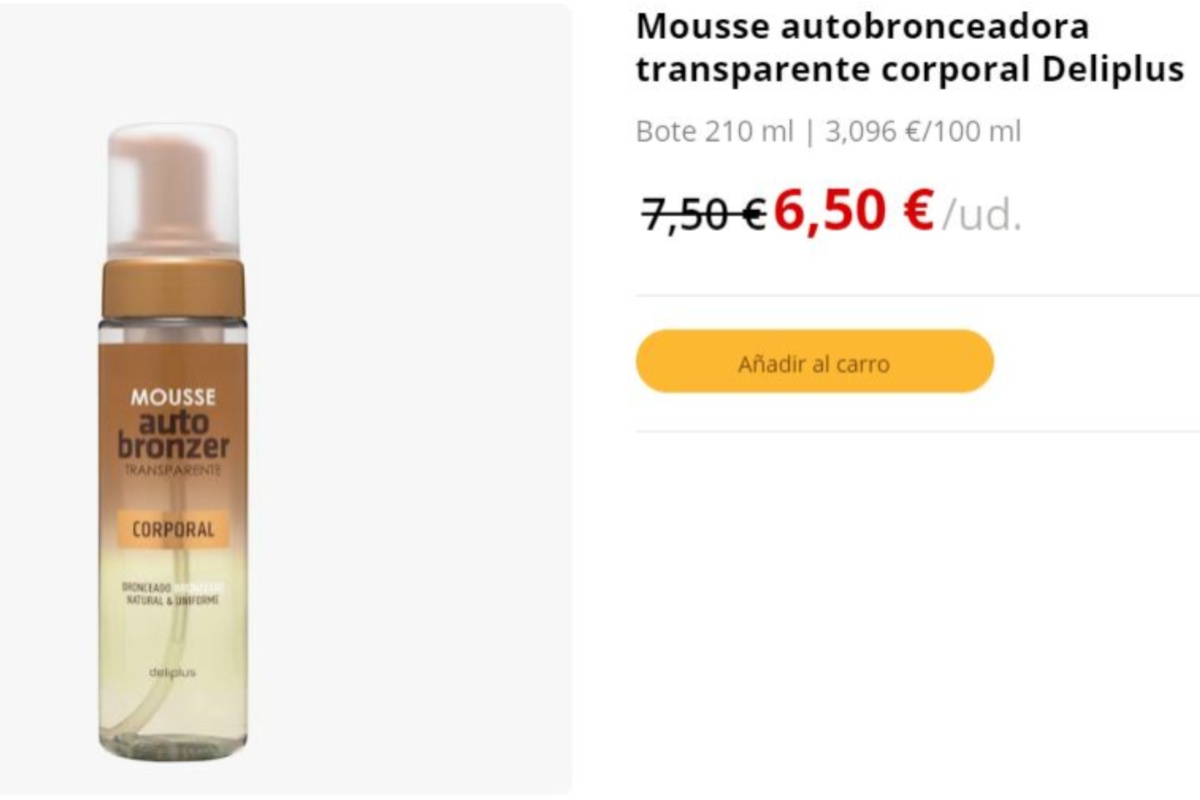Click the gold collar ring of bottle
1200x800 pixels.
[173, 287]
